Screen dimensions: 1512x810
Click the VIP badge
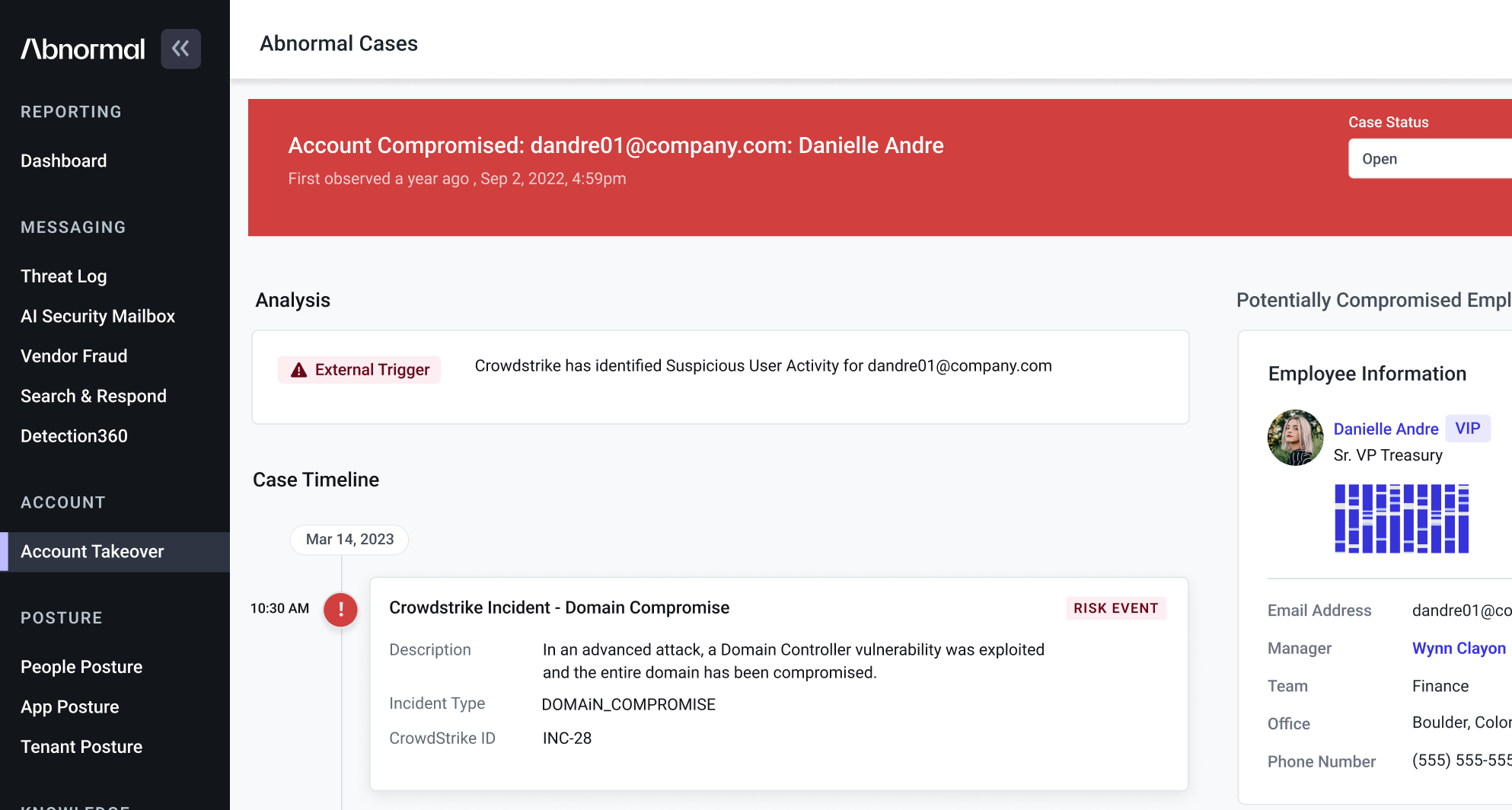(x=1467, y=429)
